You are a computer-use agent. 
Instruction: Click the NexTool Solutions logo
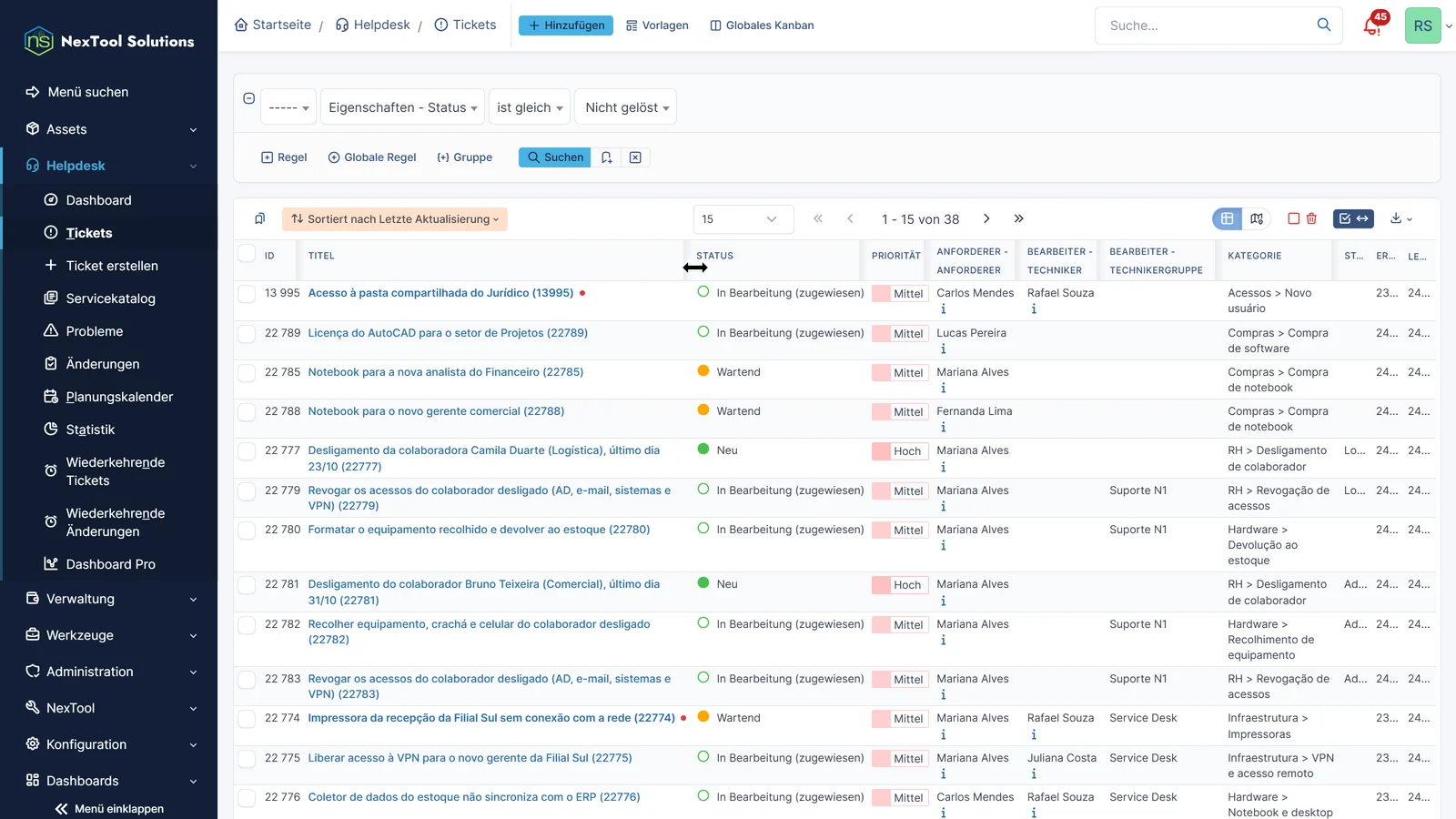pyautogui.click(x=108, y=41)
